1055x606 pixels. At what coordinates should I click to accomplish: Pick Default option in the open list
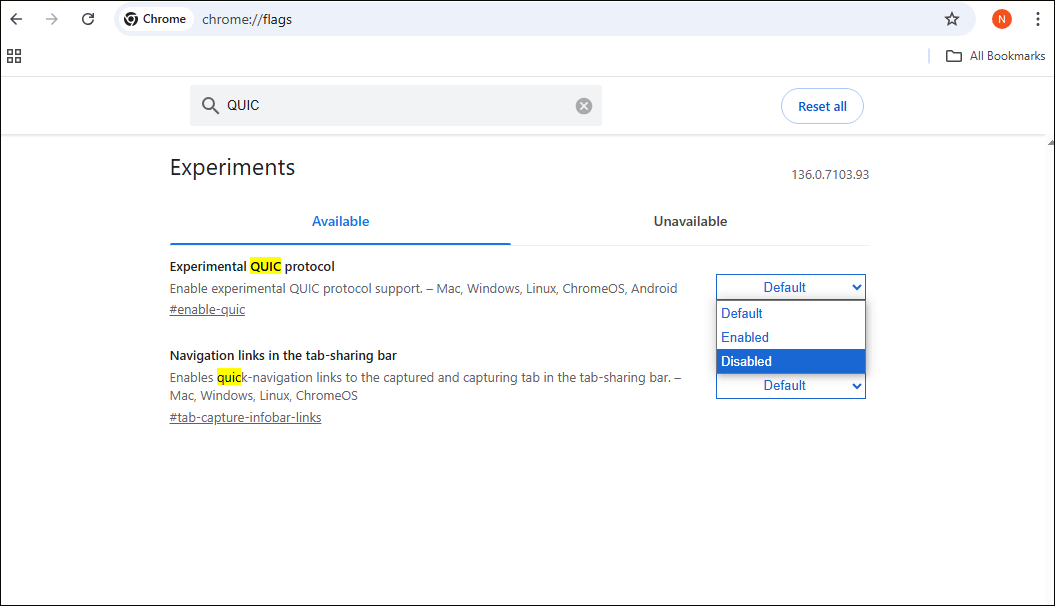pyautogui.click(x=790, y=313)
